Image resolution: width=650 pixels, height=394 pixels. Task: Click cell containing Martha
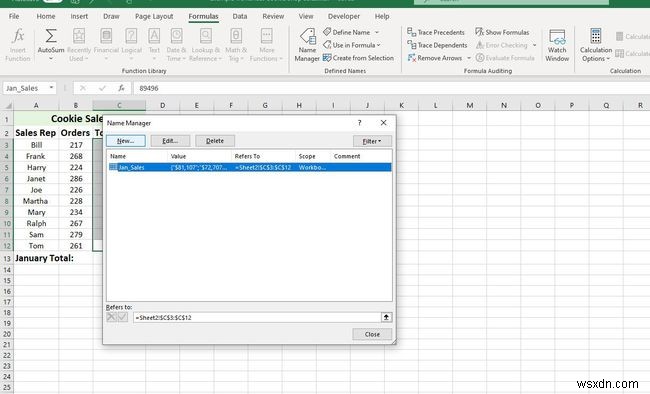36,201
